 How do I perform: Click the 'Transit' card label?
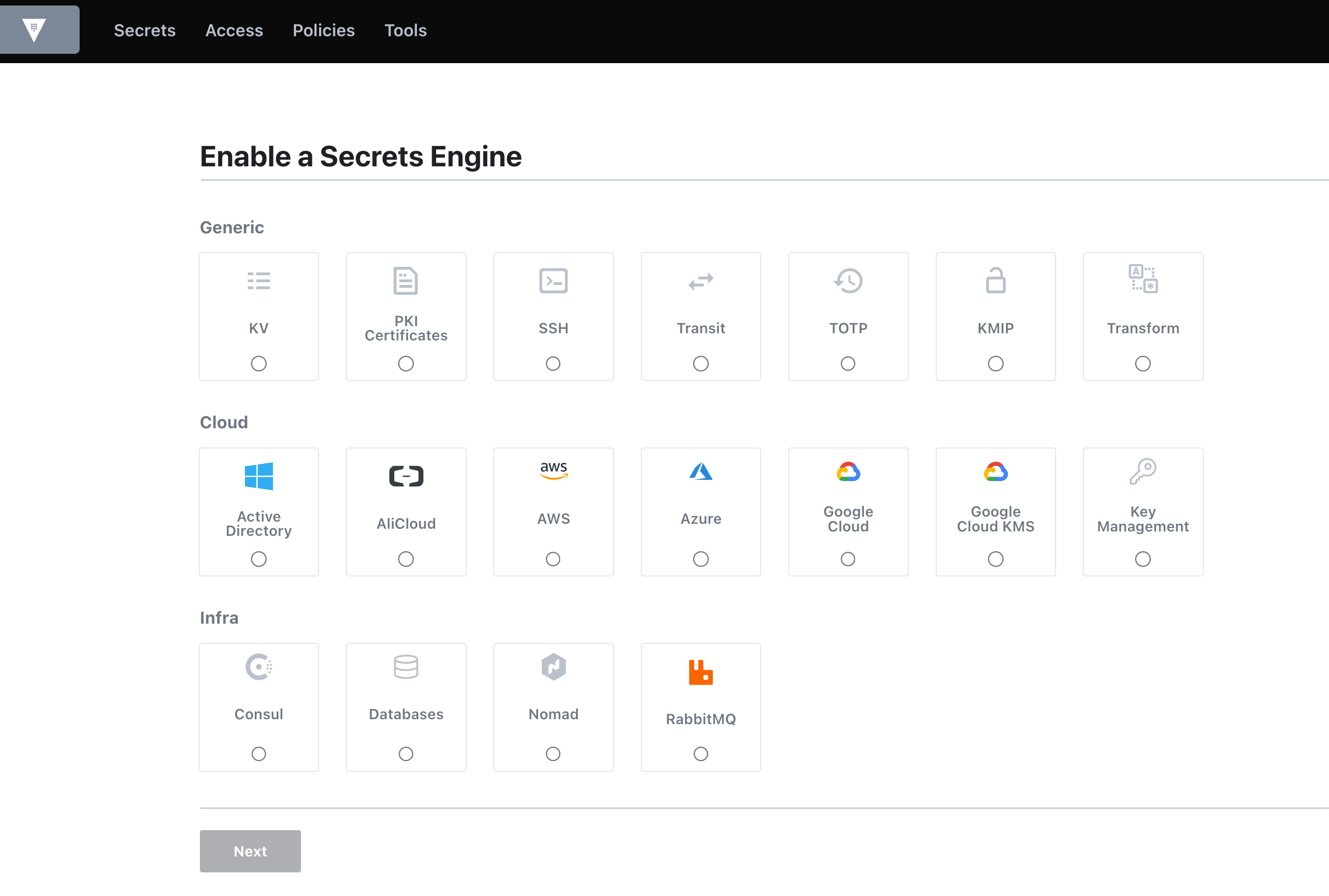point(701,328)
